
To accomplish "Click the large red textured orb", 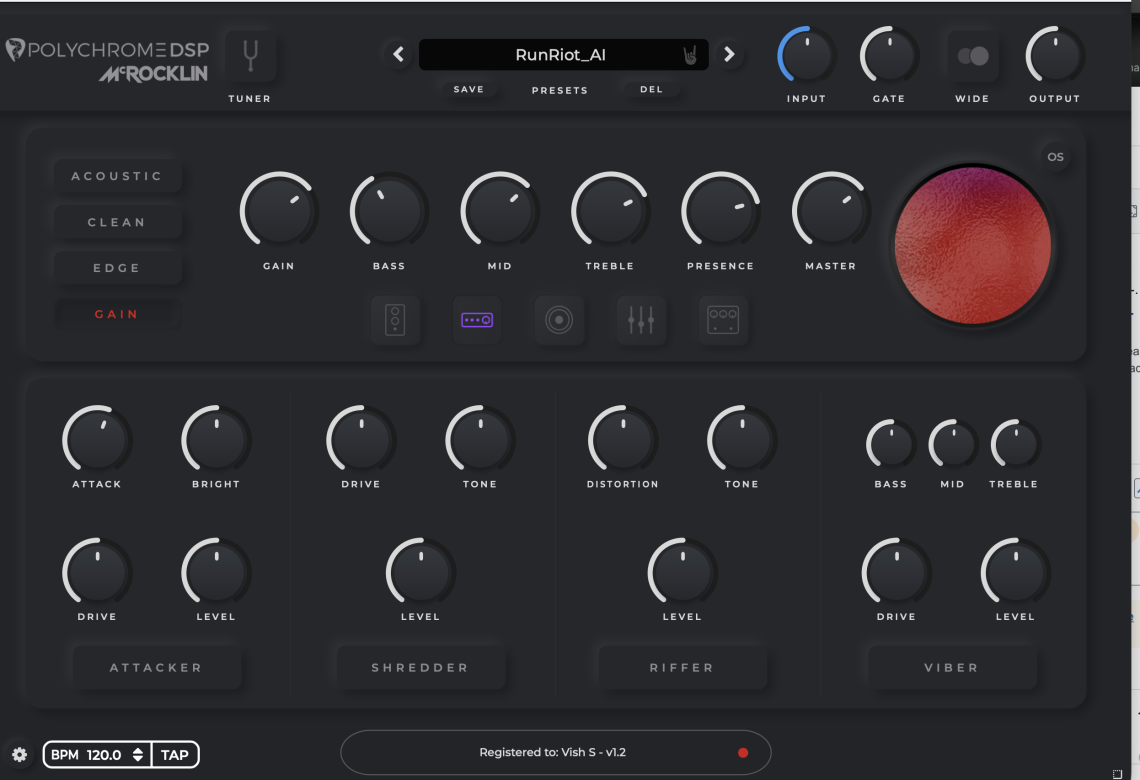I will [x=973, y=246].
